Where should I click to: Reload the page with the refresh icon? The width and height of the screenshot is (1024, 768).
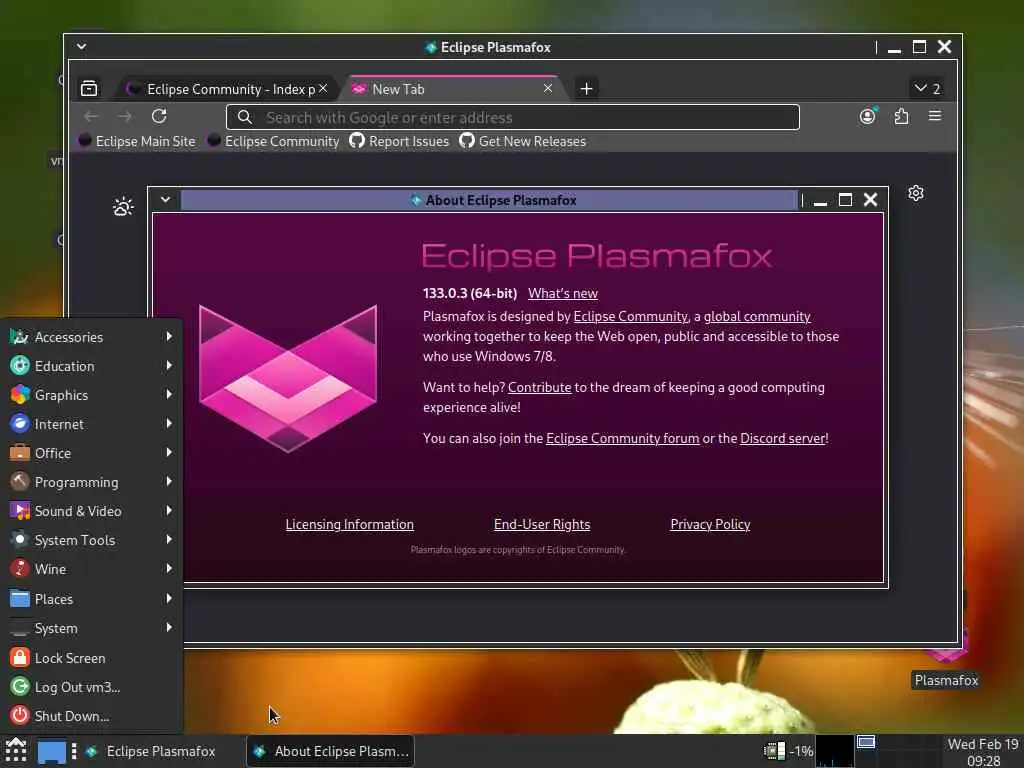coord(159,116)
